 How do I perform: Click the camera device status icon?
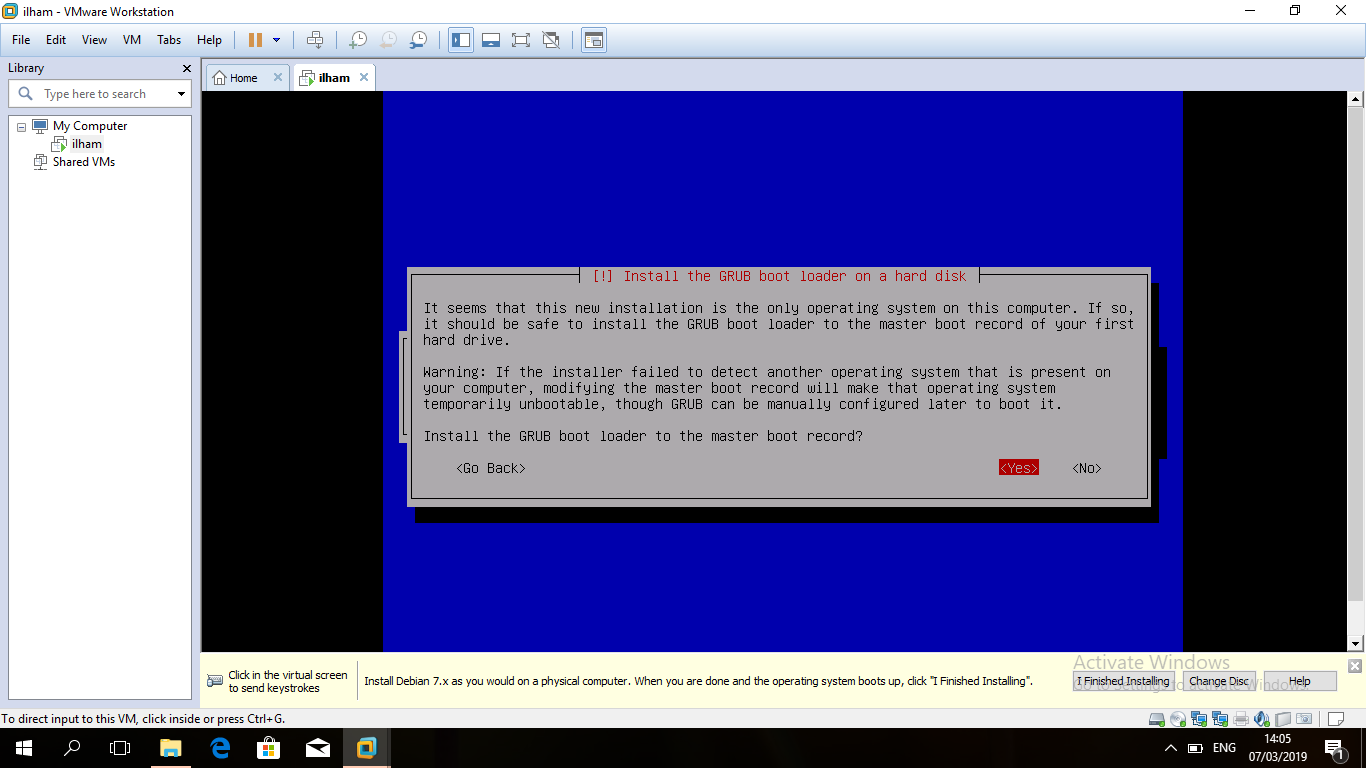coord(1304,718)
